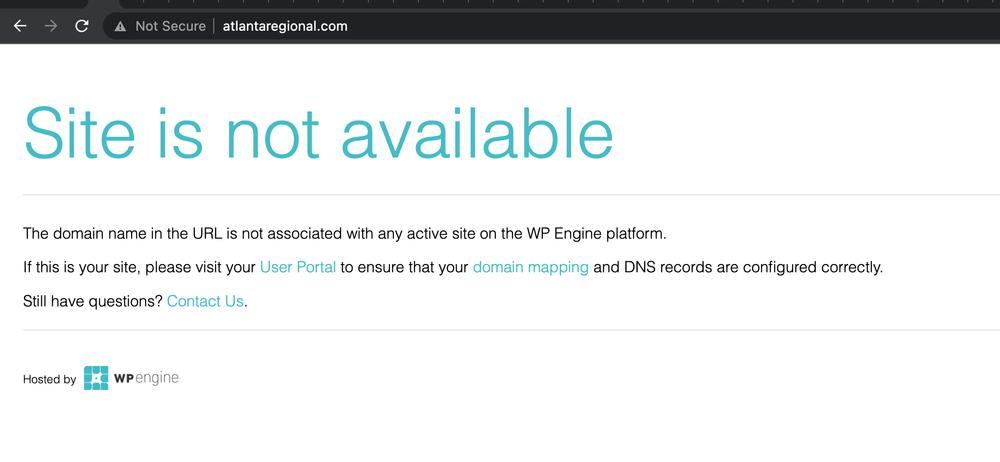Screen dimensions: 1000x462
Task: Open the Not Secure warning triangle icon
Action: click(120, 26)
